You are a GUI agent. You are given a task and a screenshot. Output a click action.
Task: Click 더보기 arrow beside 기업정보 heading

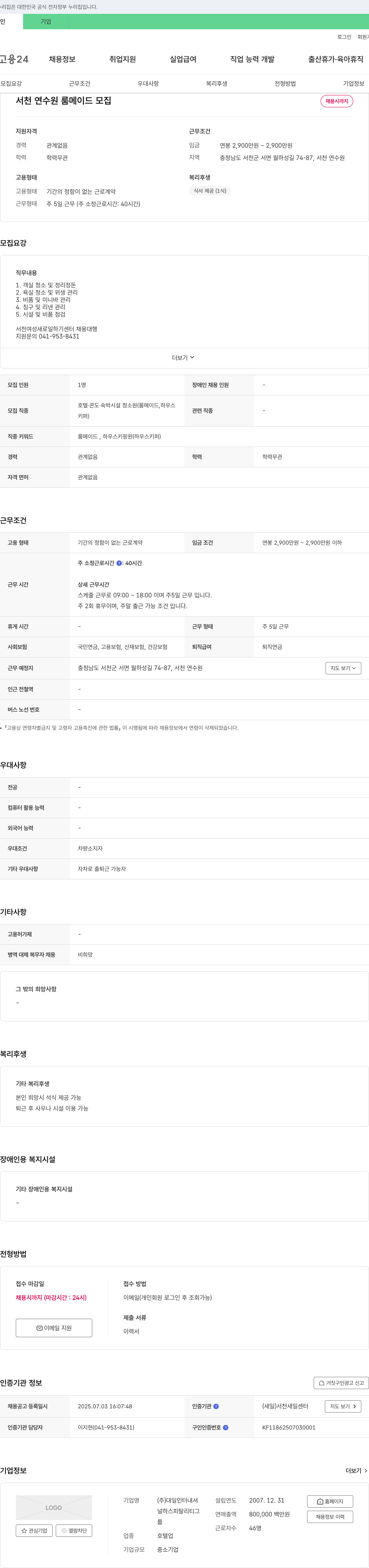(356, 1471)
